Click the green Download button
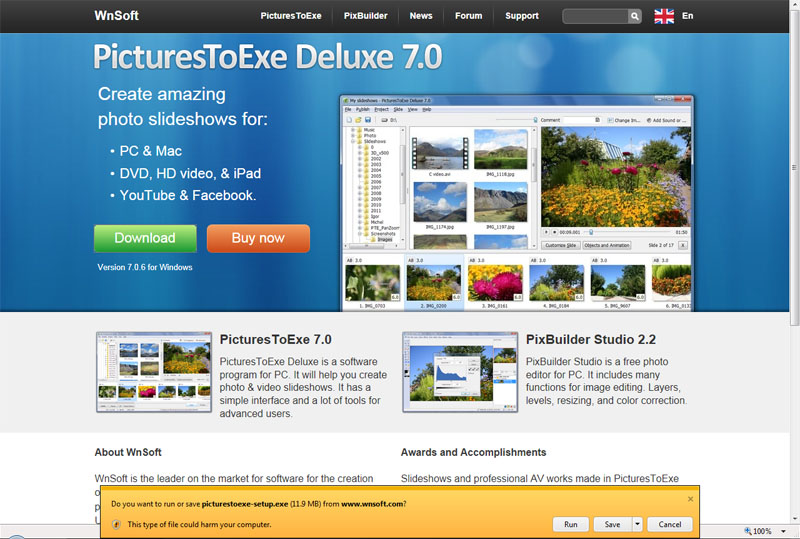 145,238
